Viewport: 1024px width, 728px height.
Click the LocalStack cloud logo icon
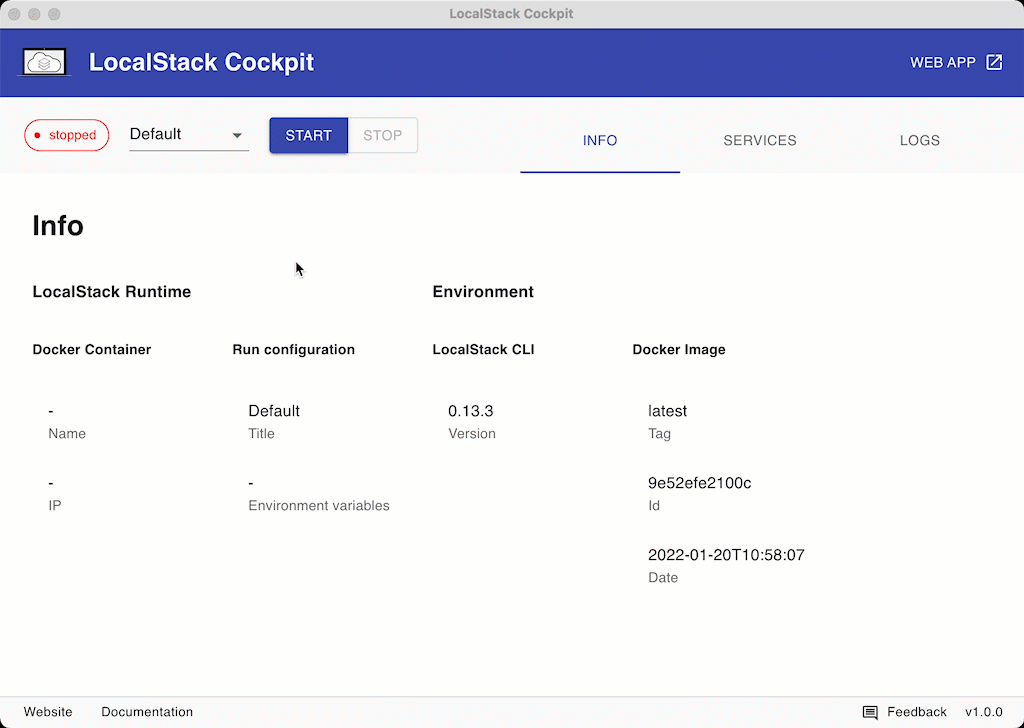[x=46, y=62]
